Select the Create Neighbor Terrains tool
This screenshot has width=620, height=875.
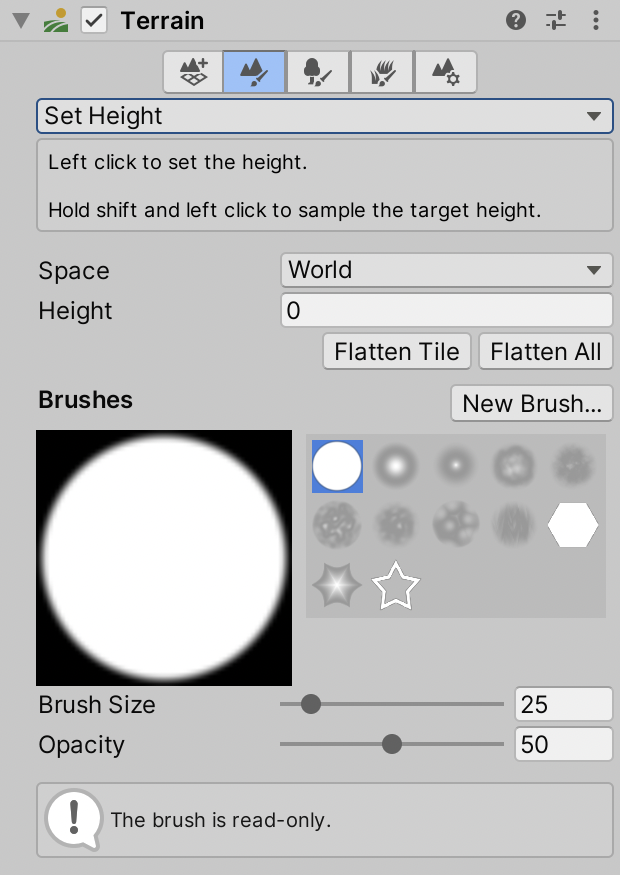pyautogui.click(x=194, y=72)
